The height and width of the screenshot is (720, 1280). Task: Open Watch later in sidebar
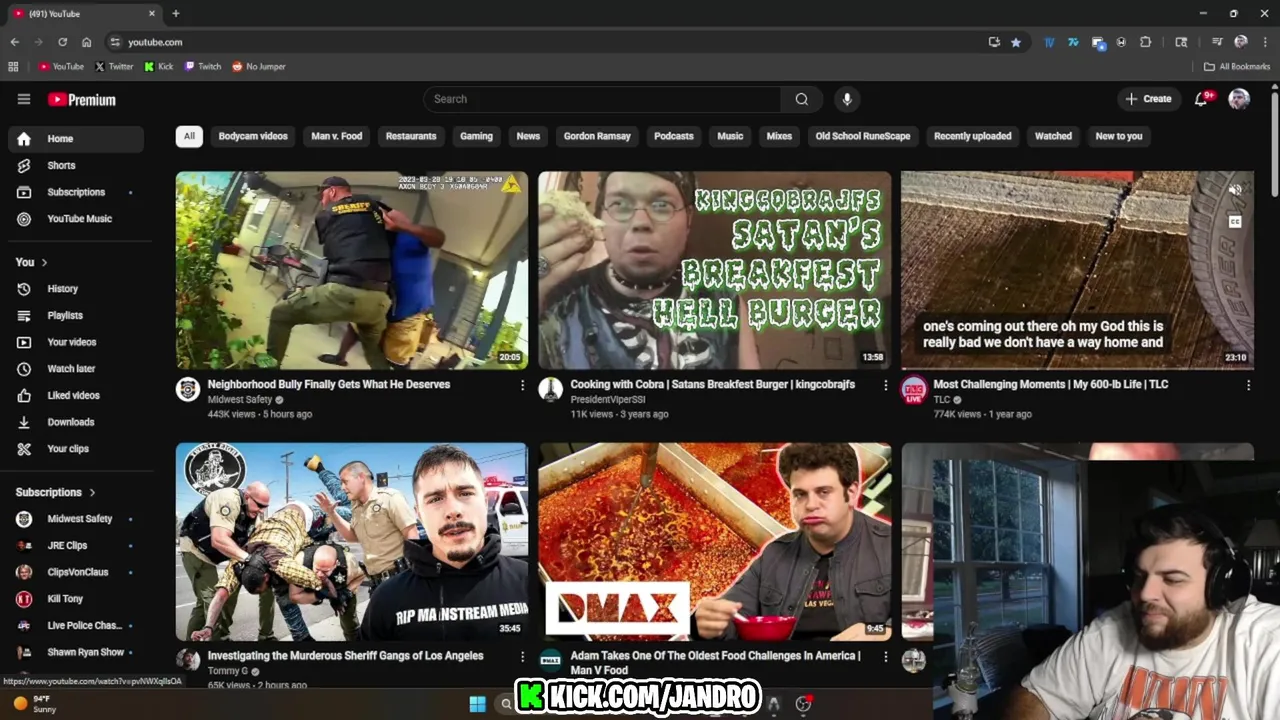76,369
